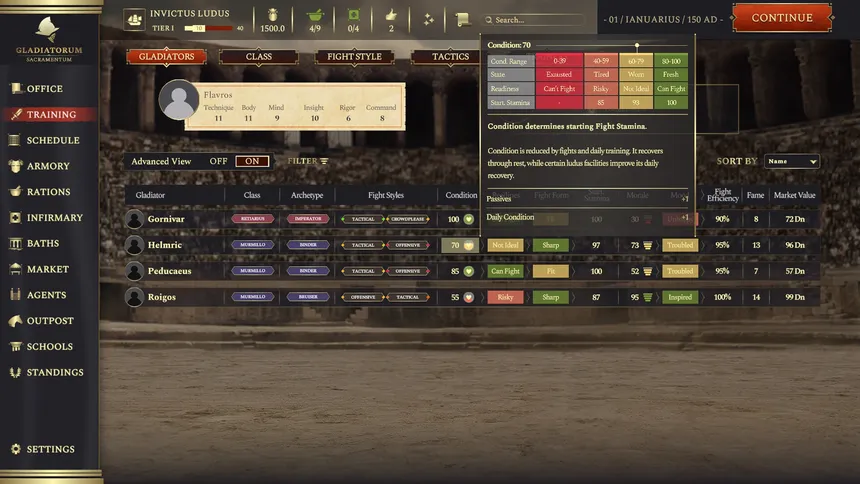Screen dimensions: 860x484
Task: Switch to the Gladiators tab
Action: click(166, 57)
